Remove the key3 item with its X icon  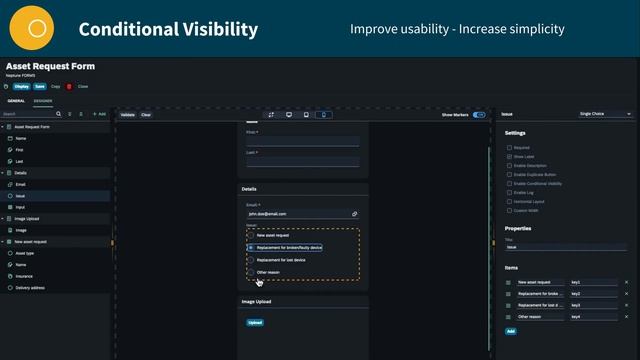626,305
